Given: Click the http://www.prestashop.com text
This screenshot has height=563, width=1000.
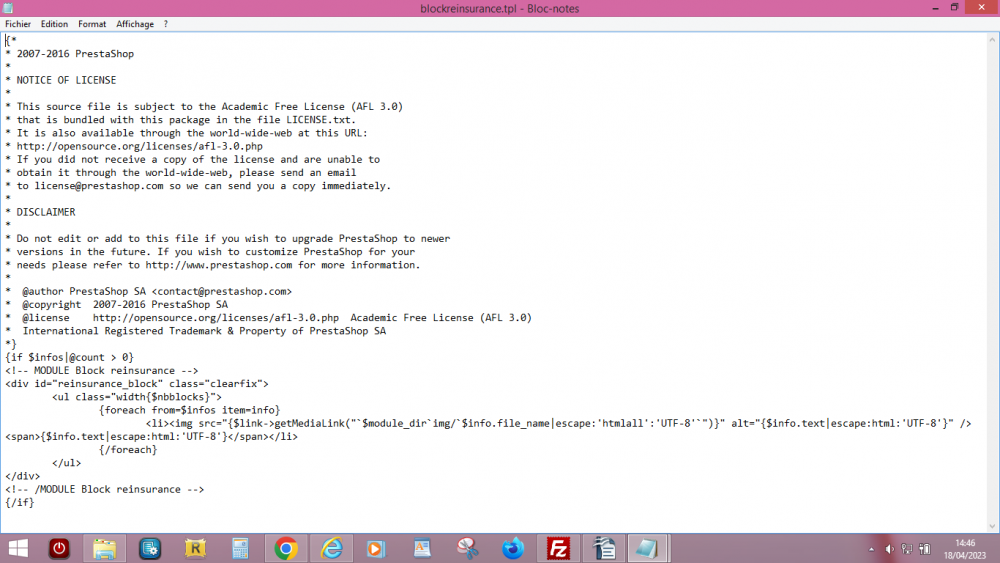Looking at the screenshot, I should (x=219, y=265).
